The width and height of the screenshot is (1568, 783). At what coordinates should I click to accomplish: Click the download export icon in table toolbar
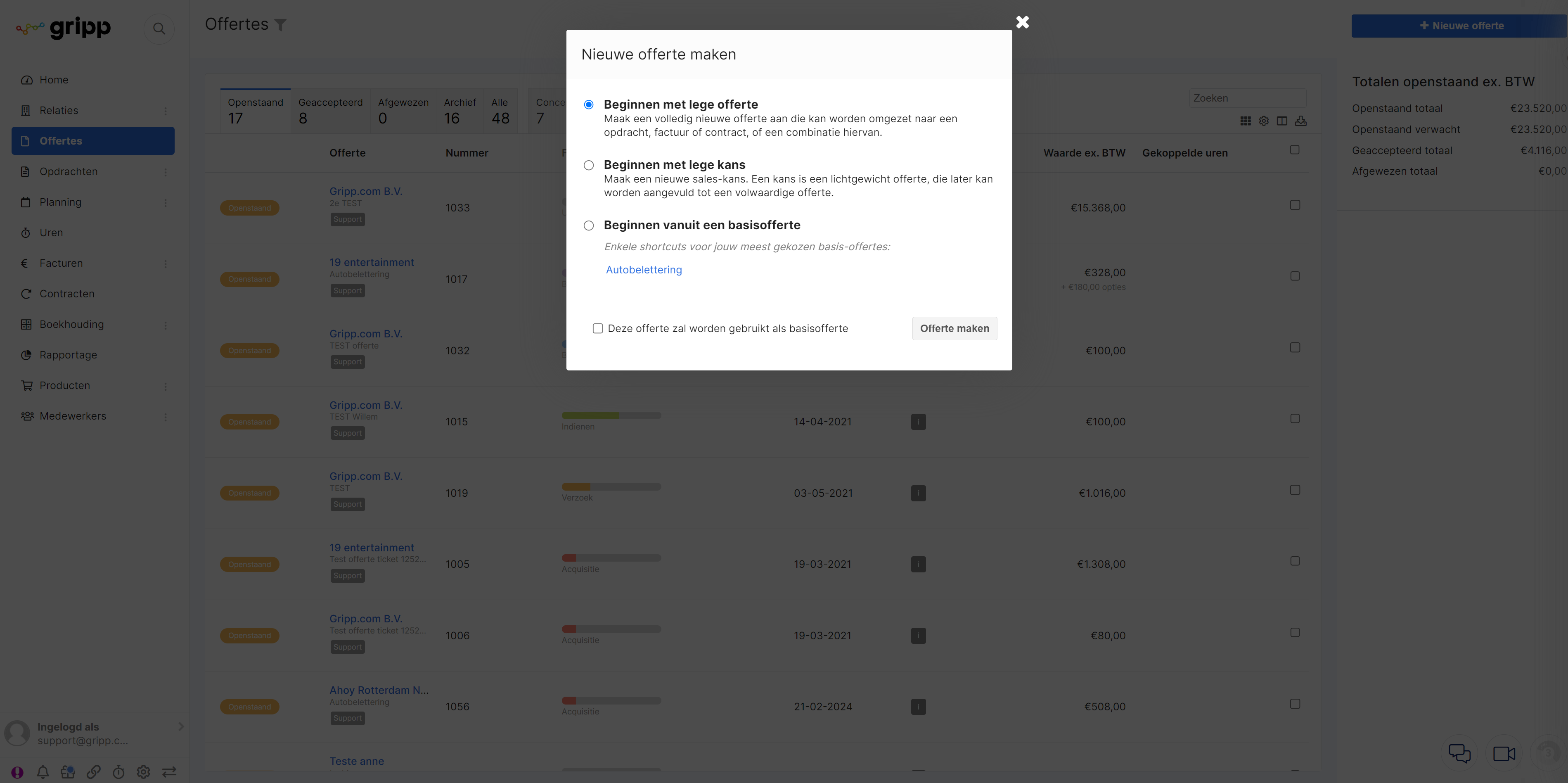(1301, 121)
